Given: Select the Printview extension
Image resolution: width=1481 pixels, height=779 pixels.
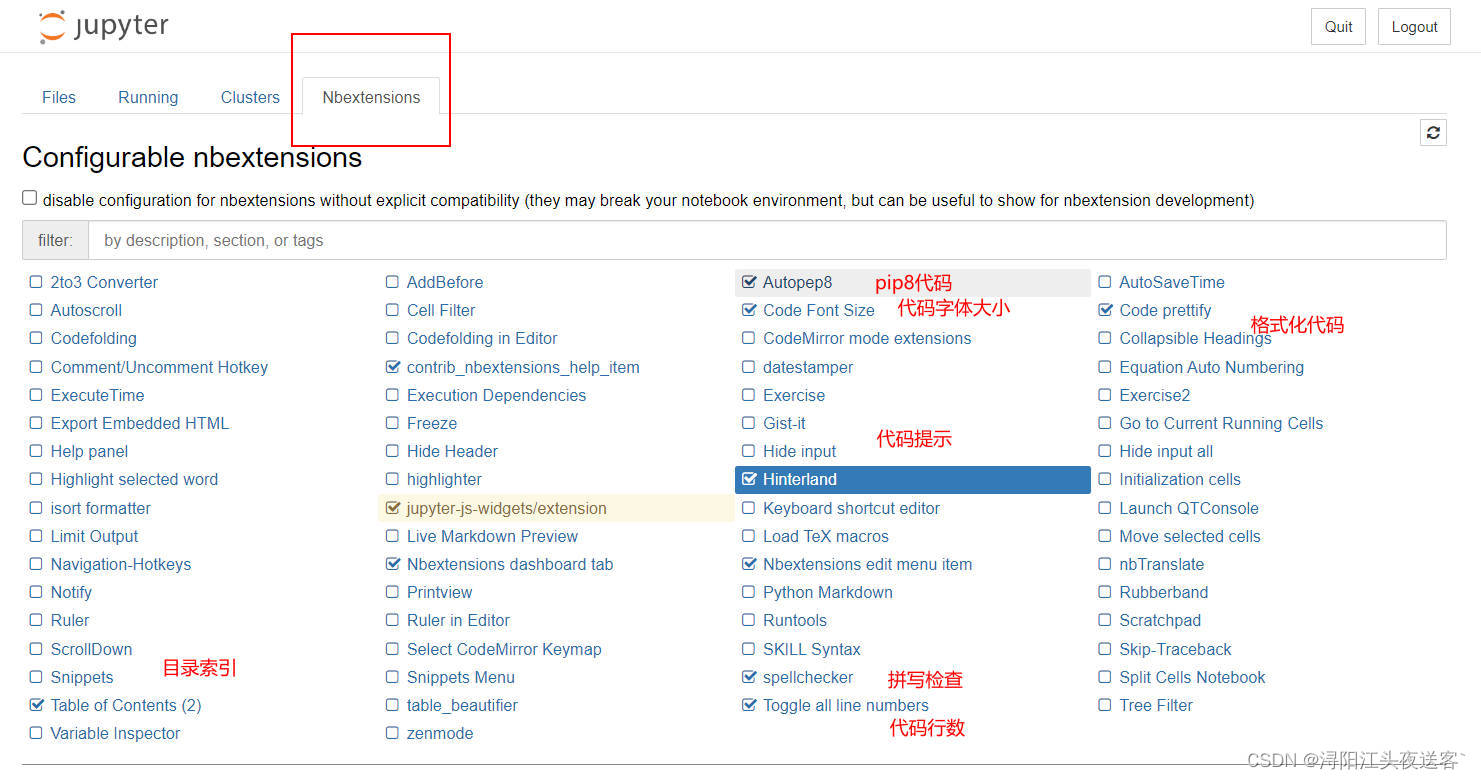Looking at the screenshot, I should click(x=439, y=592).
